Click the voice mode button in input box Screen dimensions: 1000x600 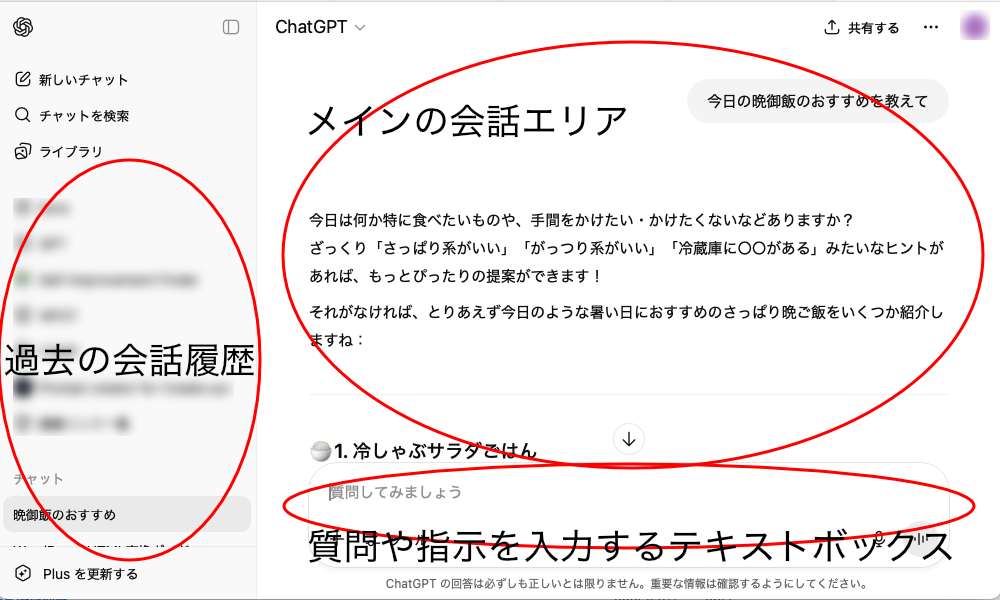coord(921,539)
